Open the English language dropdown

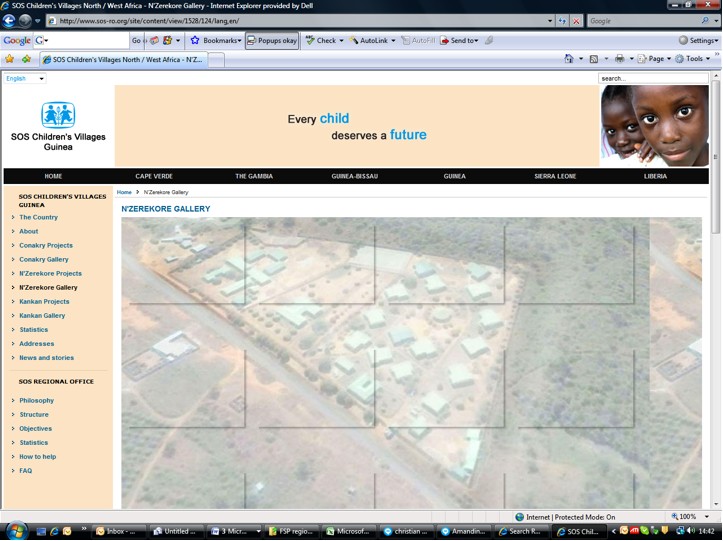[x=25, y=78]
